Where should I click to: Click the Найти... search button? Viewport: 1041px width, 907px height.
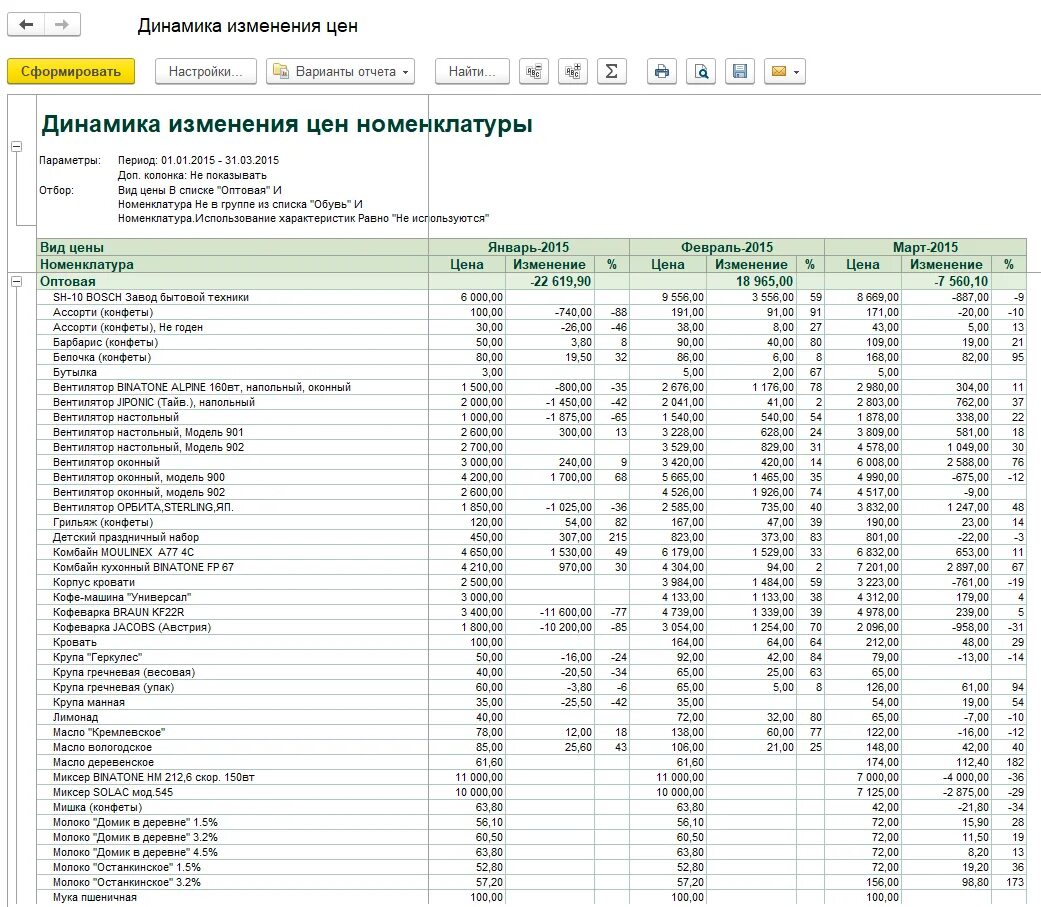(472, 71)
